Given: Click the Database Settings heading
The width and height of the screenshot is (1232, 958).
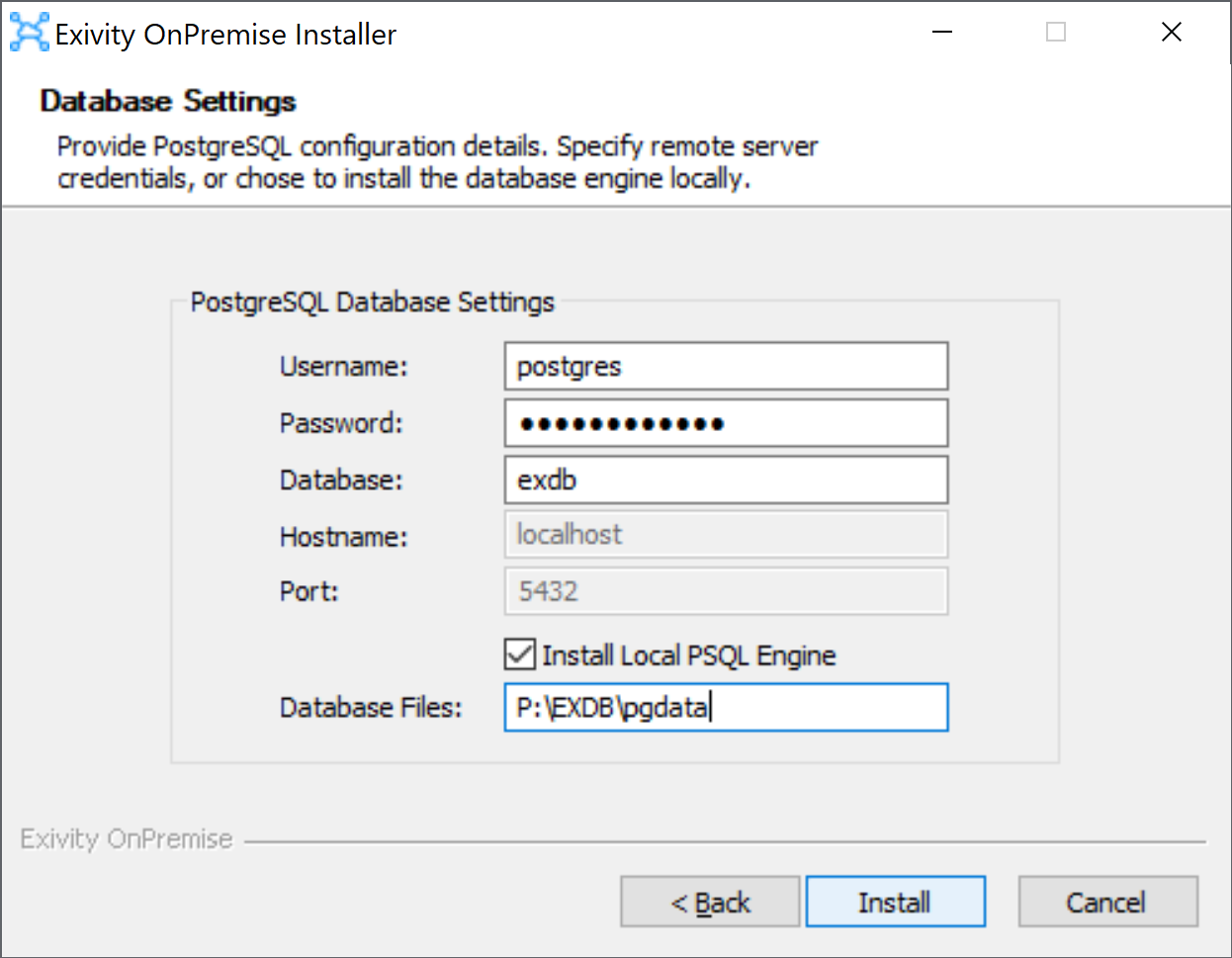Looking at the screenshot, I should click(x=168, y=101).
